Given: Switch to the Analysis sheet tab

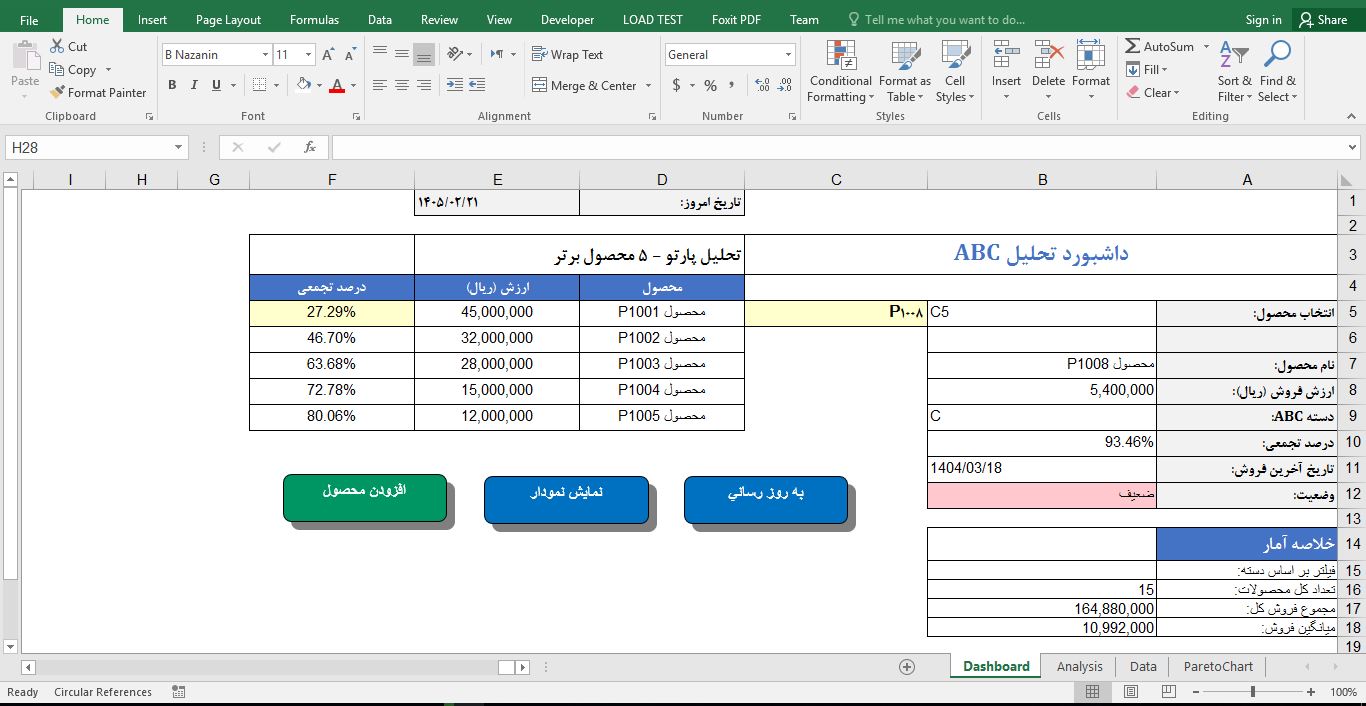Looking at the screenshot, I should point(1079,666).
